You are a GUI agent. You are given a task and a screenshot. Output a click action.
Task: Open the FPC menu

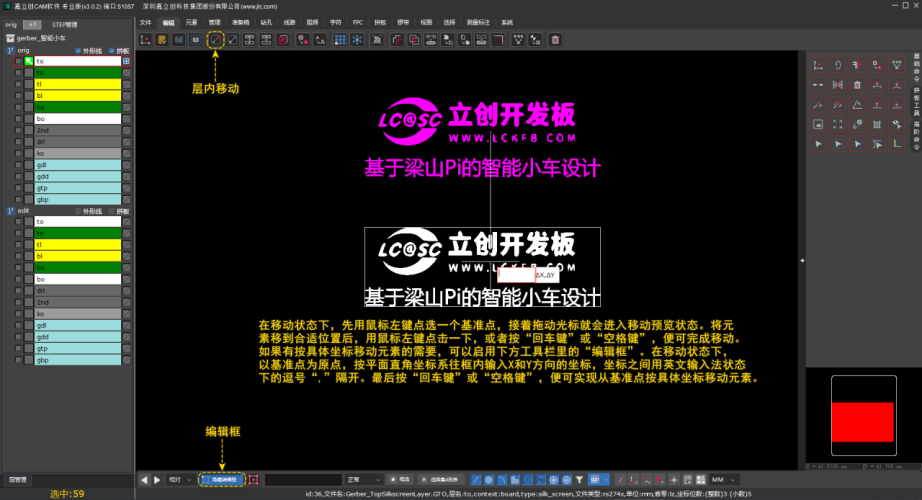(x=358, y=23)
